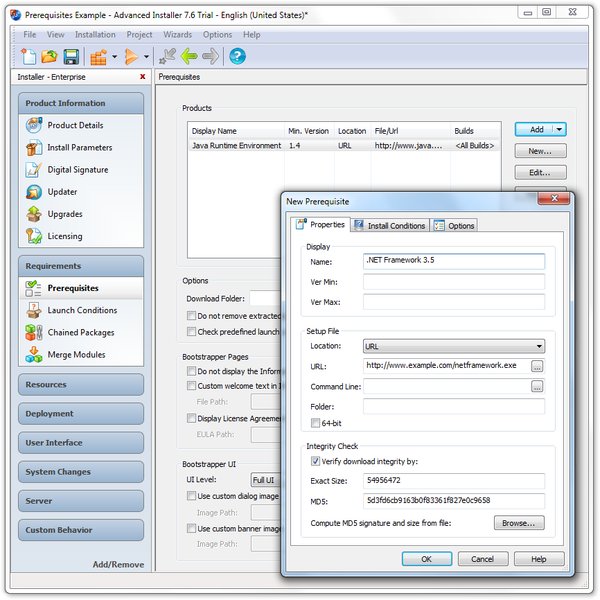600x600 pixels.
Task: Open the Build icon dropdown arrow
Action: [114, 57]
